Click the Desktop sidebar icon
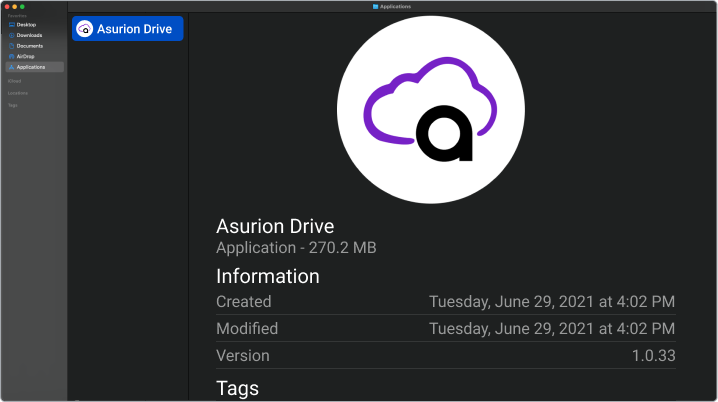Image resolution: width=718 pixels, height=402 pixels. (12, 25)
